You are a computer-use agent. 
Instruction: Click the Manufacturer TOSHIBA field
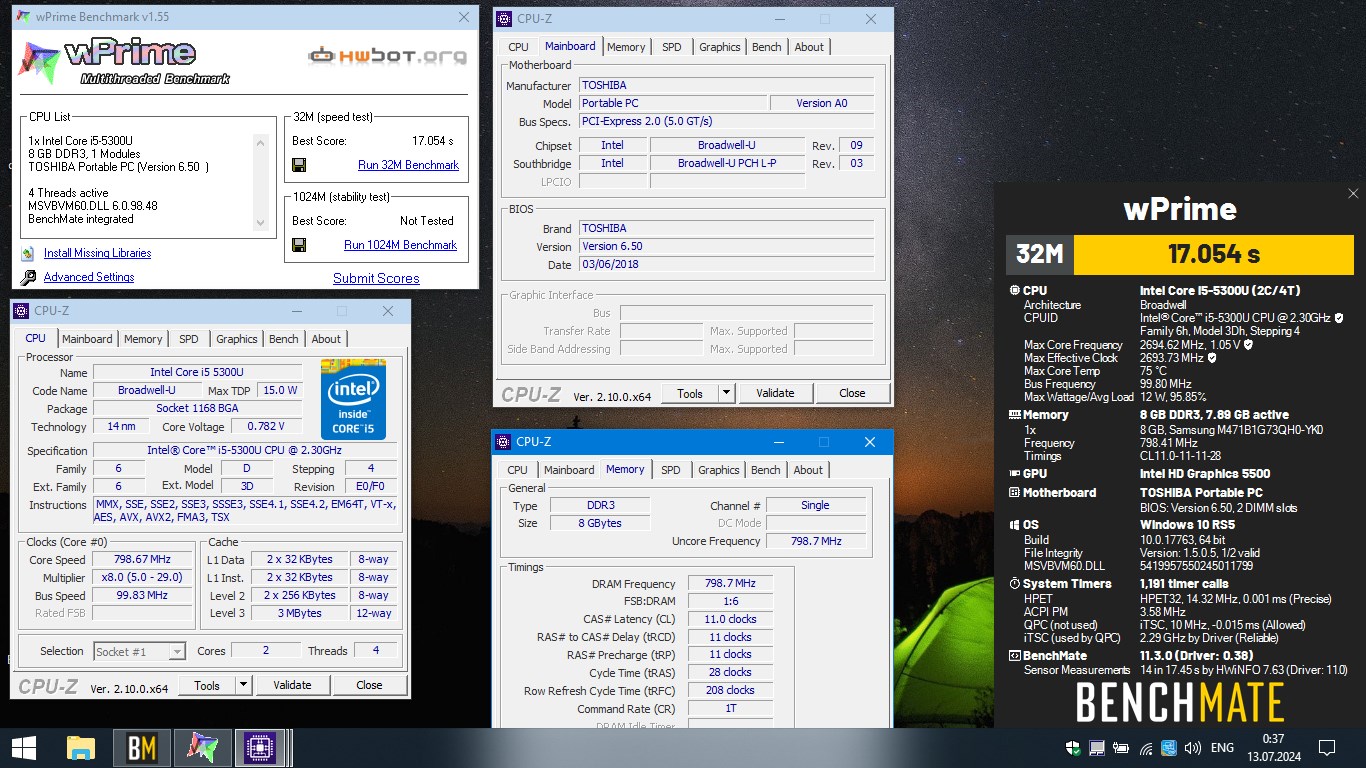tap(726, 85)
